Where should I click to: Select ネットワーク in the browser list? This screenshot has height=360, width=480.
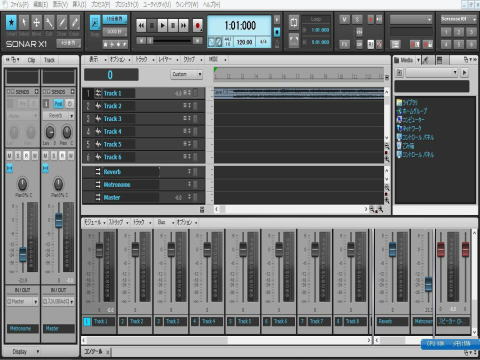[409, 128]
